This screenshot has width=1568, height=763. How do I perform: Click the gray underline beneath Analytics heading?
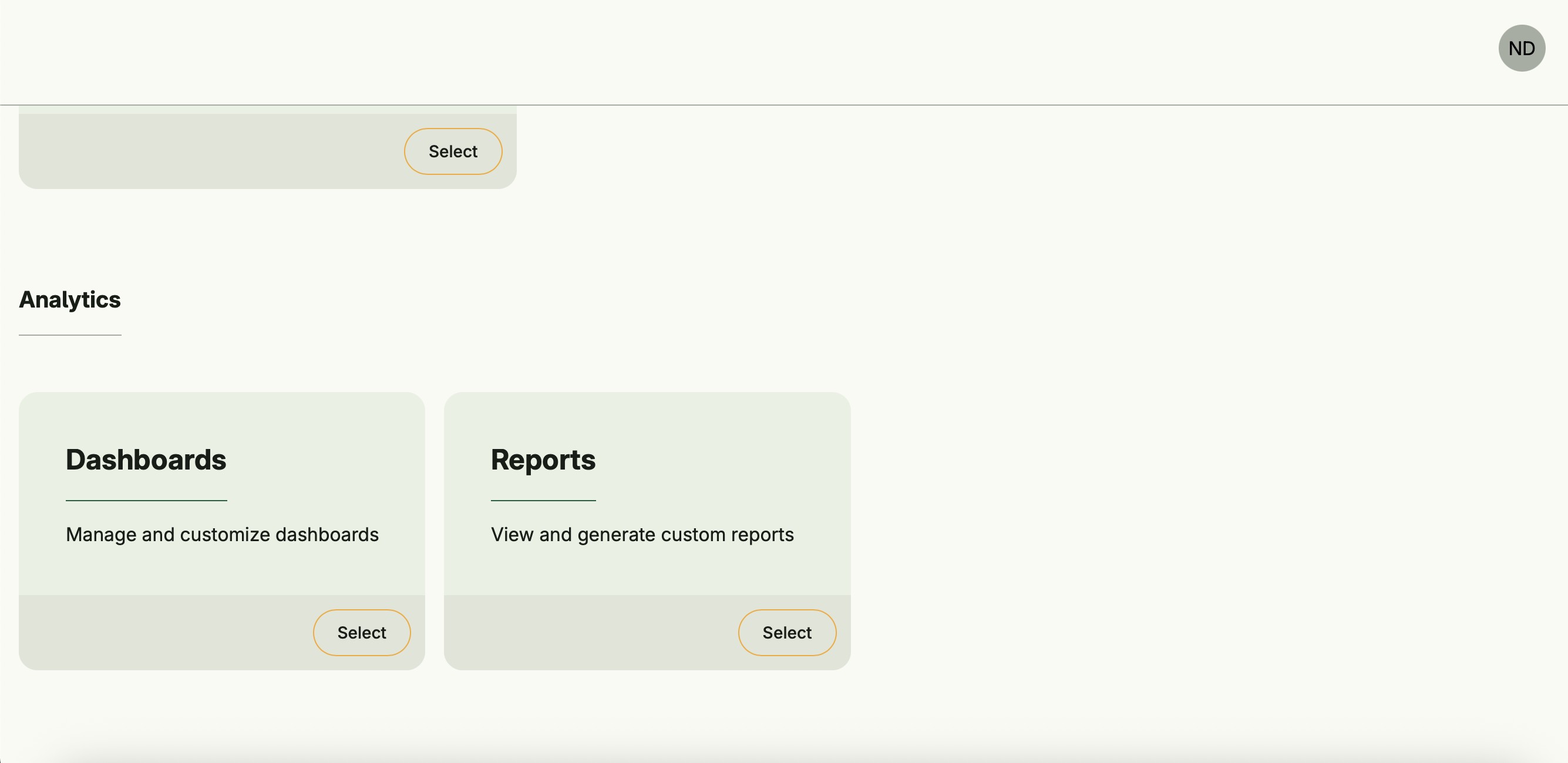pos(70,335)
